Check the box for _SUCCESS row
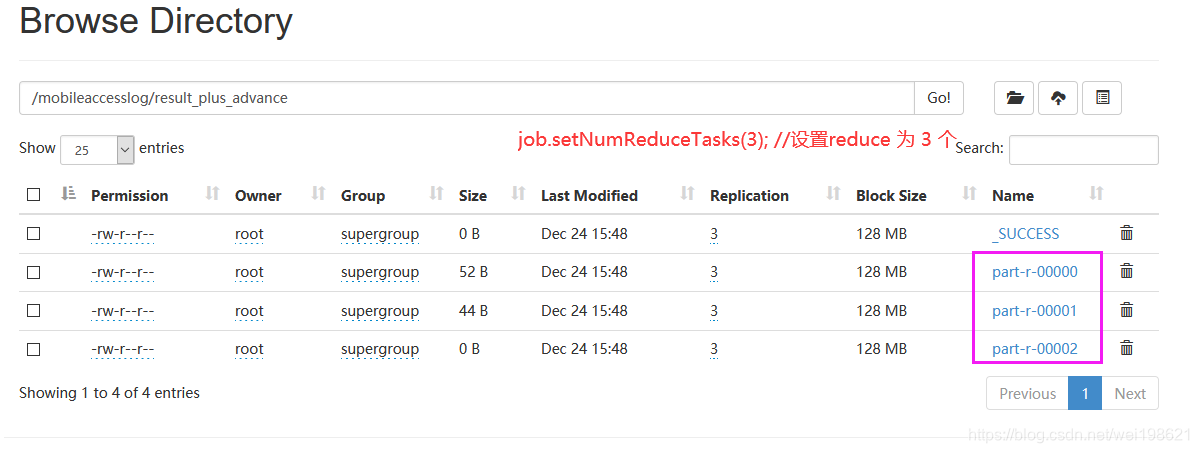Screen dimensions: 1199x453 pyautogui.click(x=34, y=233)
